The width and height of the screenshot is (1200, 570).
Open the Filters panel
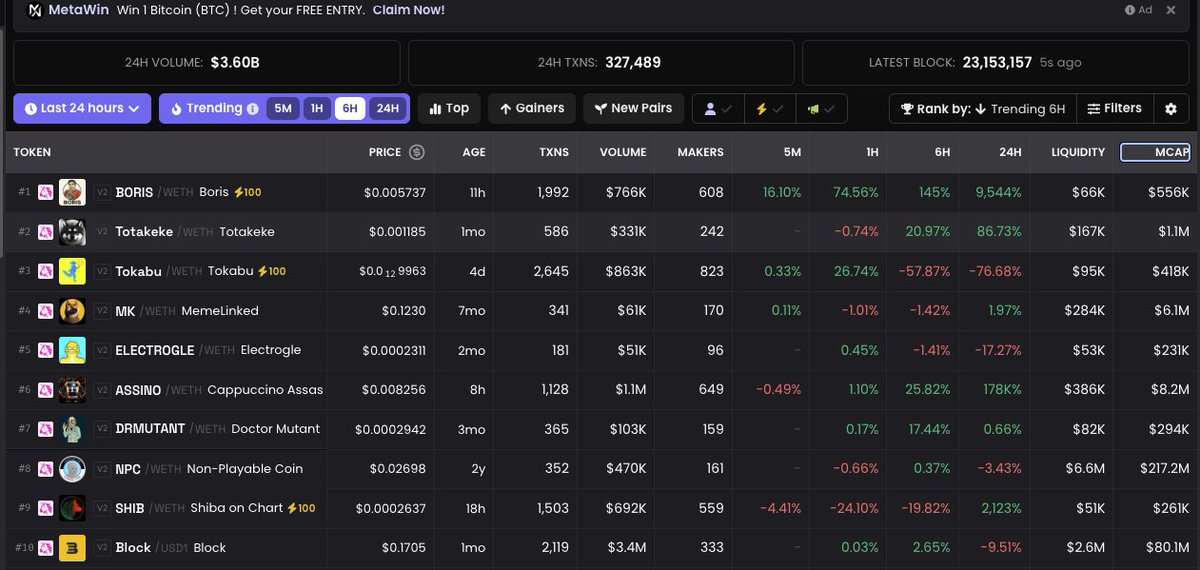1114,109
